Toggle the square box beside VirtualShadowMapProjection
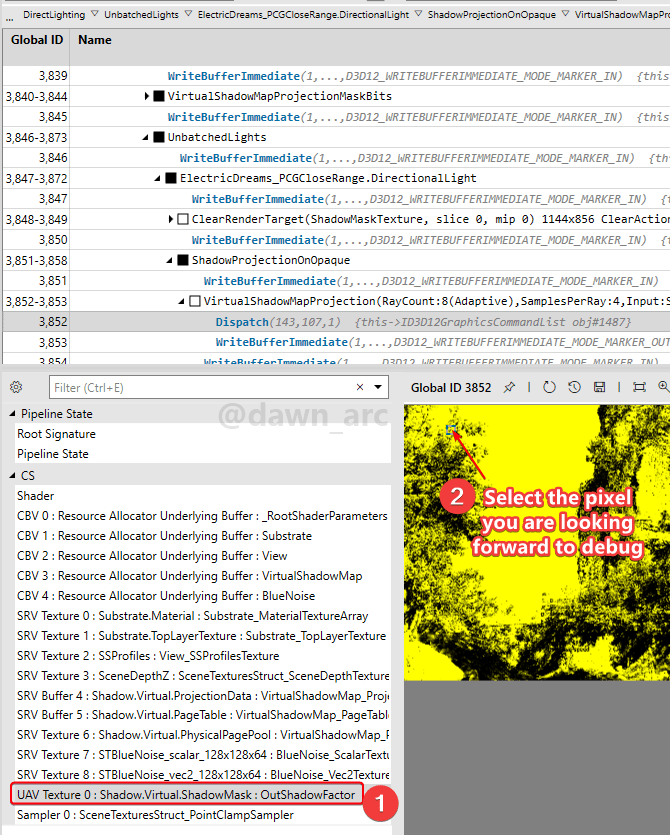 click(195, 301)
